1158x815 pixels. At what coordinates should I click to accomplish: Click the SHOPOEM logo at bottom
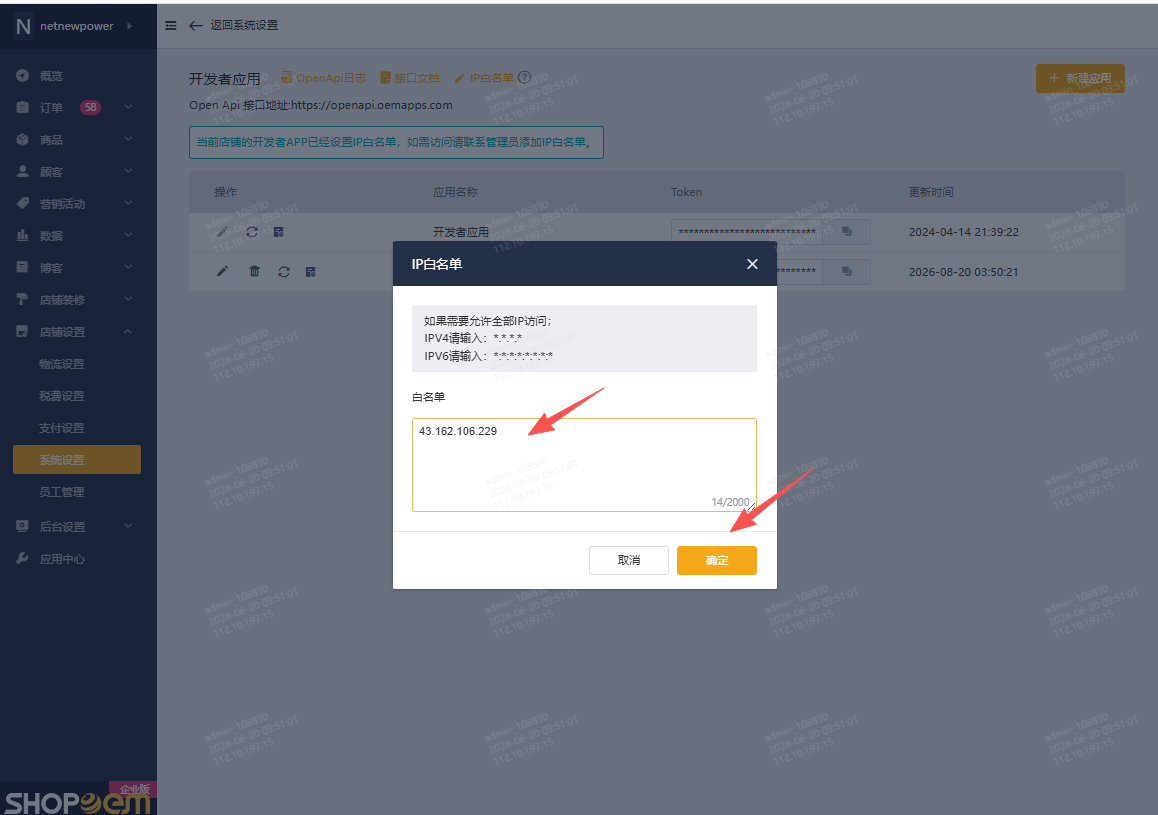pos(78,802)
